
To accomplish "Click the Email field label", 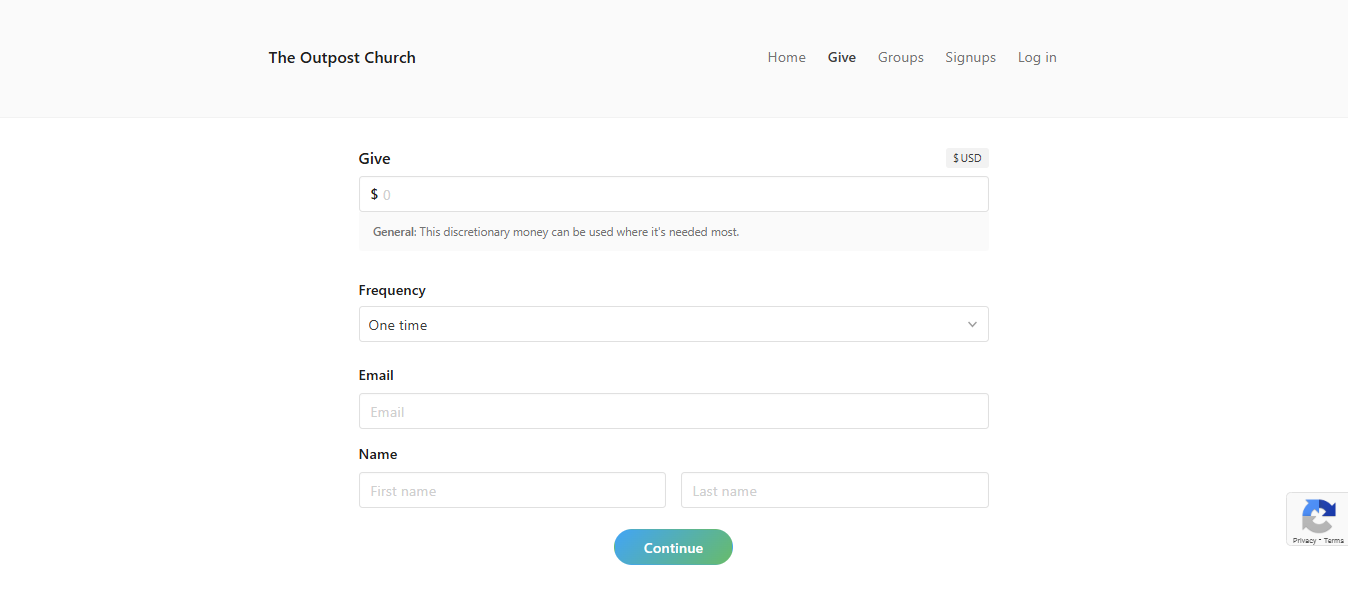I will tap(376, 376).
